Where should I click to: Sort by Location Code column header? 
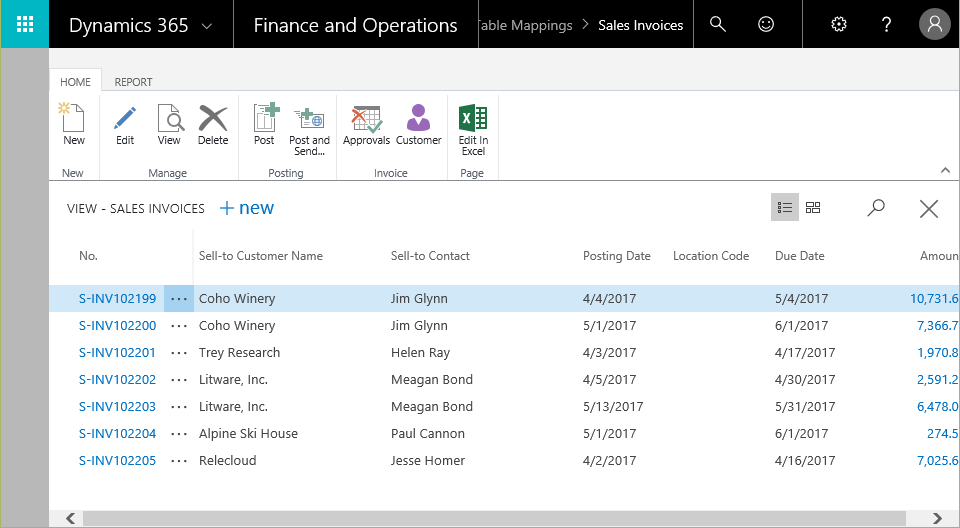click(711, 256)
